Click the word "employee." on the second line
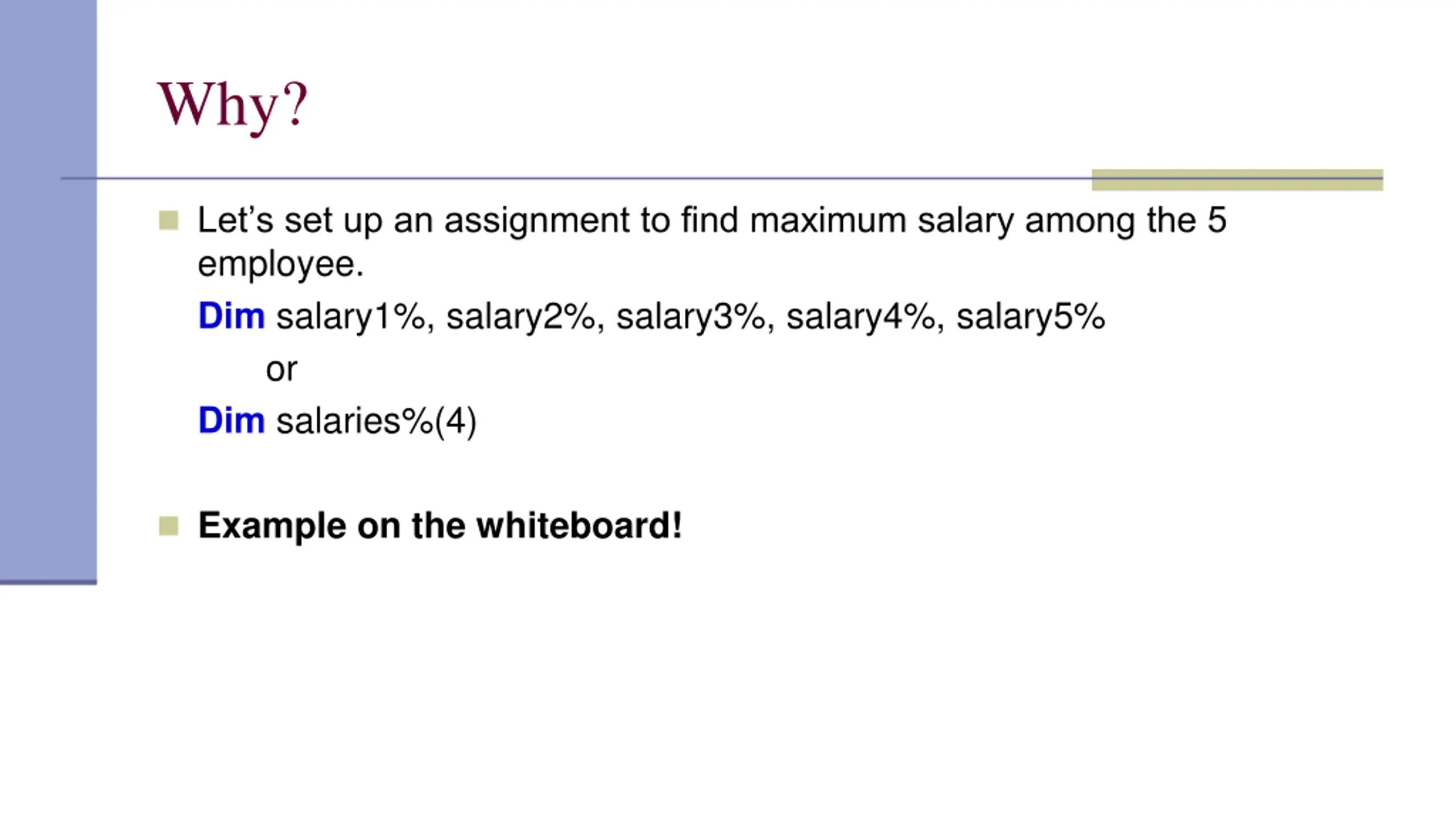The height and width of the screenshot is (819, 1456). [280, 264]
